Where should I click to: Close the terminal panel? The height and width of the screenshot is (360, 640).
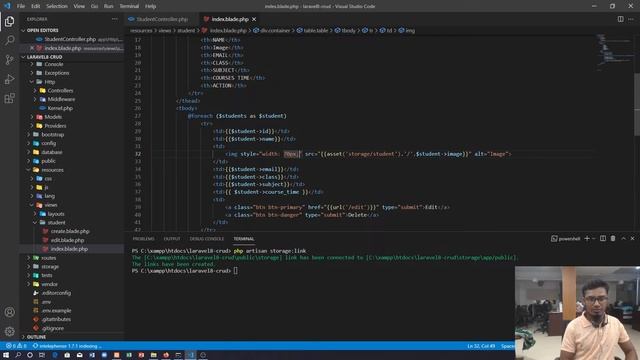pos(632,238)
